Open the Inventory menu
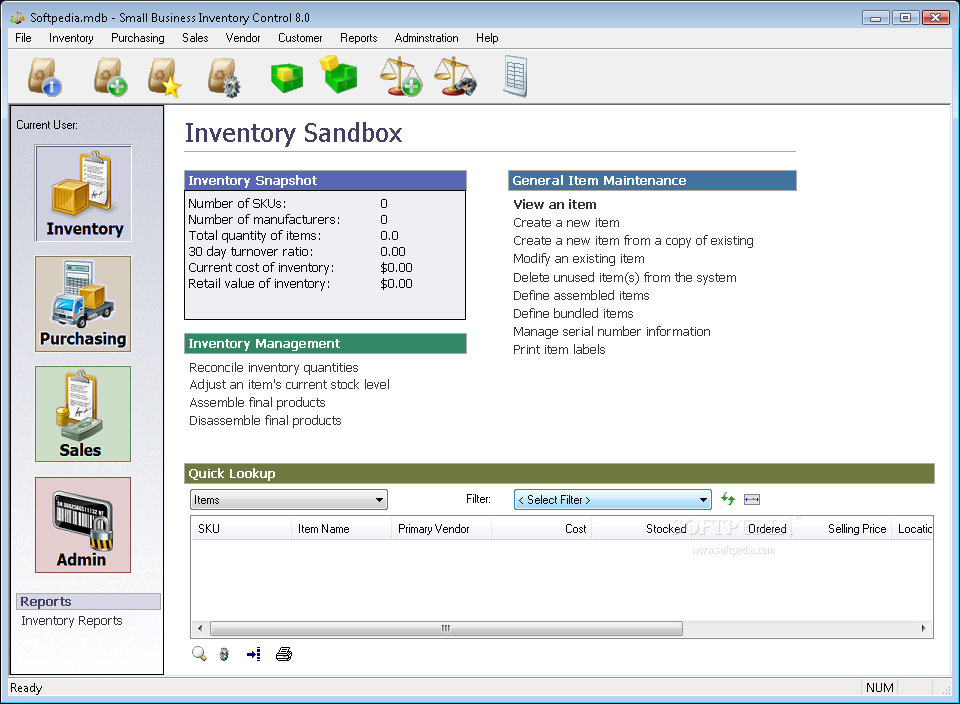Viewport: 960px width, 704px height. click(x=71, y=38)
